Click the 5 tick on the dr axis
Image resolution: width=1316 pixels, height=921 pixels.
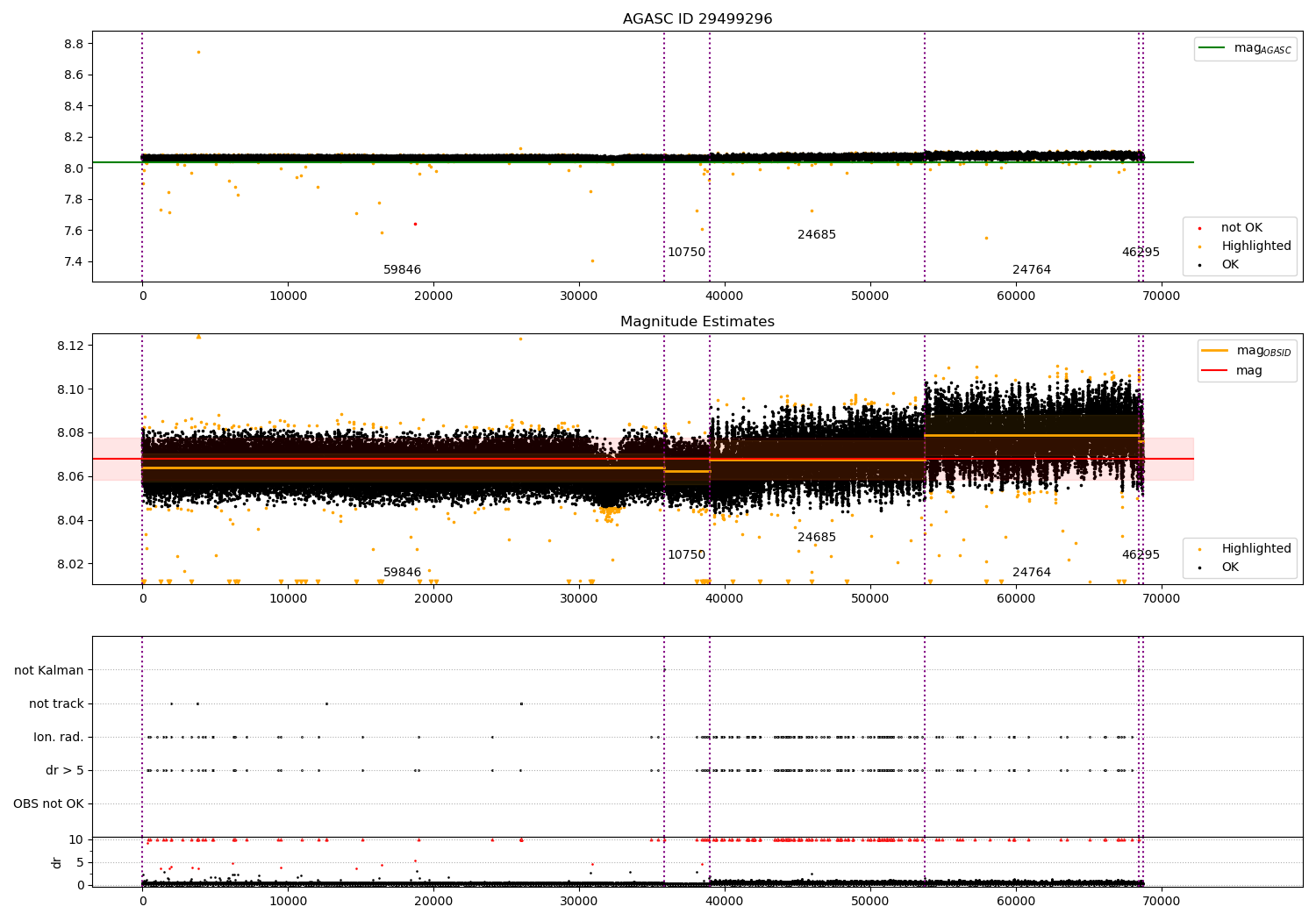[x=80, y=862]
